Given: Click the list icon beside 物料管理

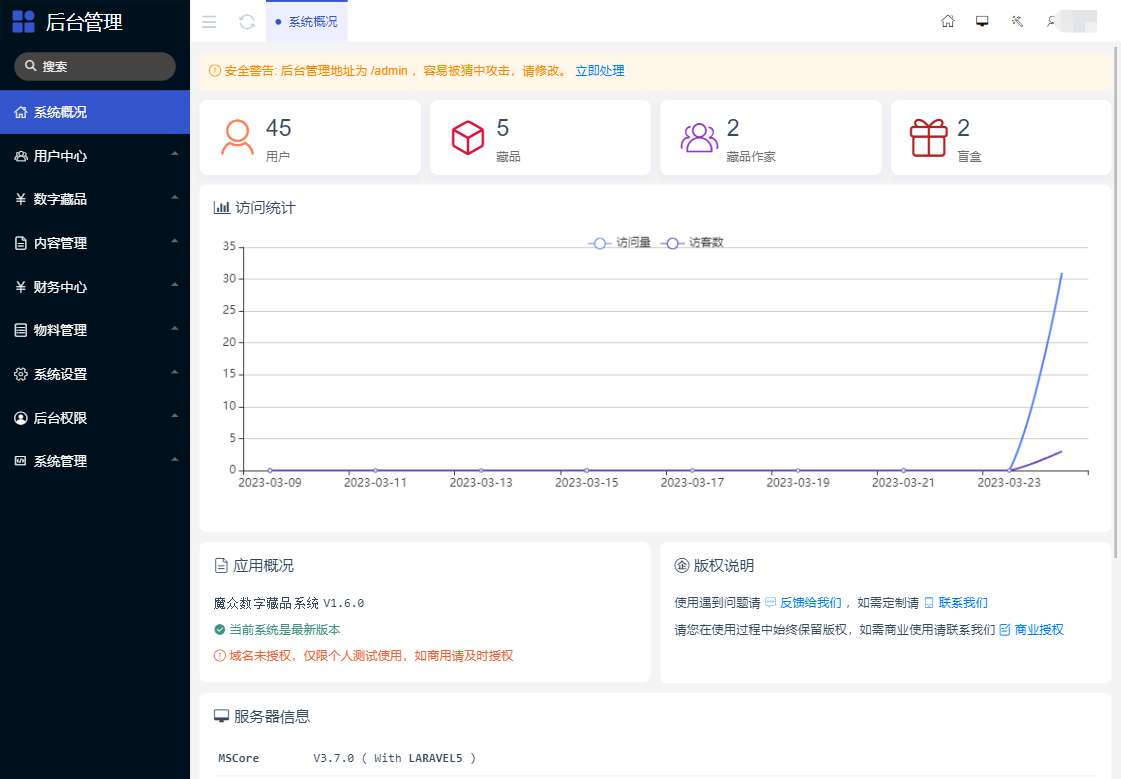Looking at the screenshot, I should click(21, 330).
